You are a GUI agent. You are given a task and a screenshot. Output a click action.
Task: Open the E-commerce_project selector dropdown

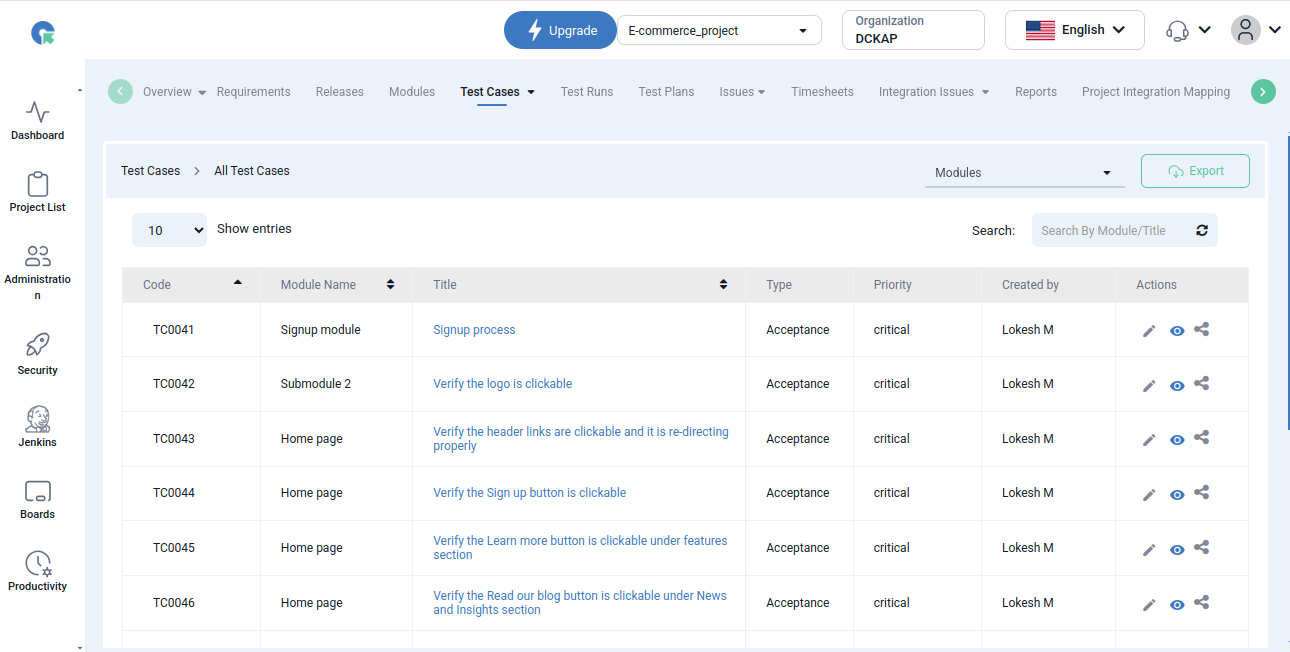click(x=719, y=31)
